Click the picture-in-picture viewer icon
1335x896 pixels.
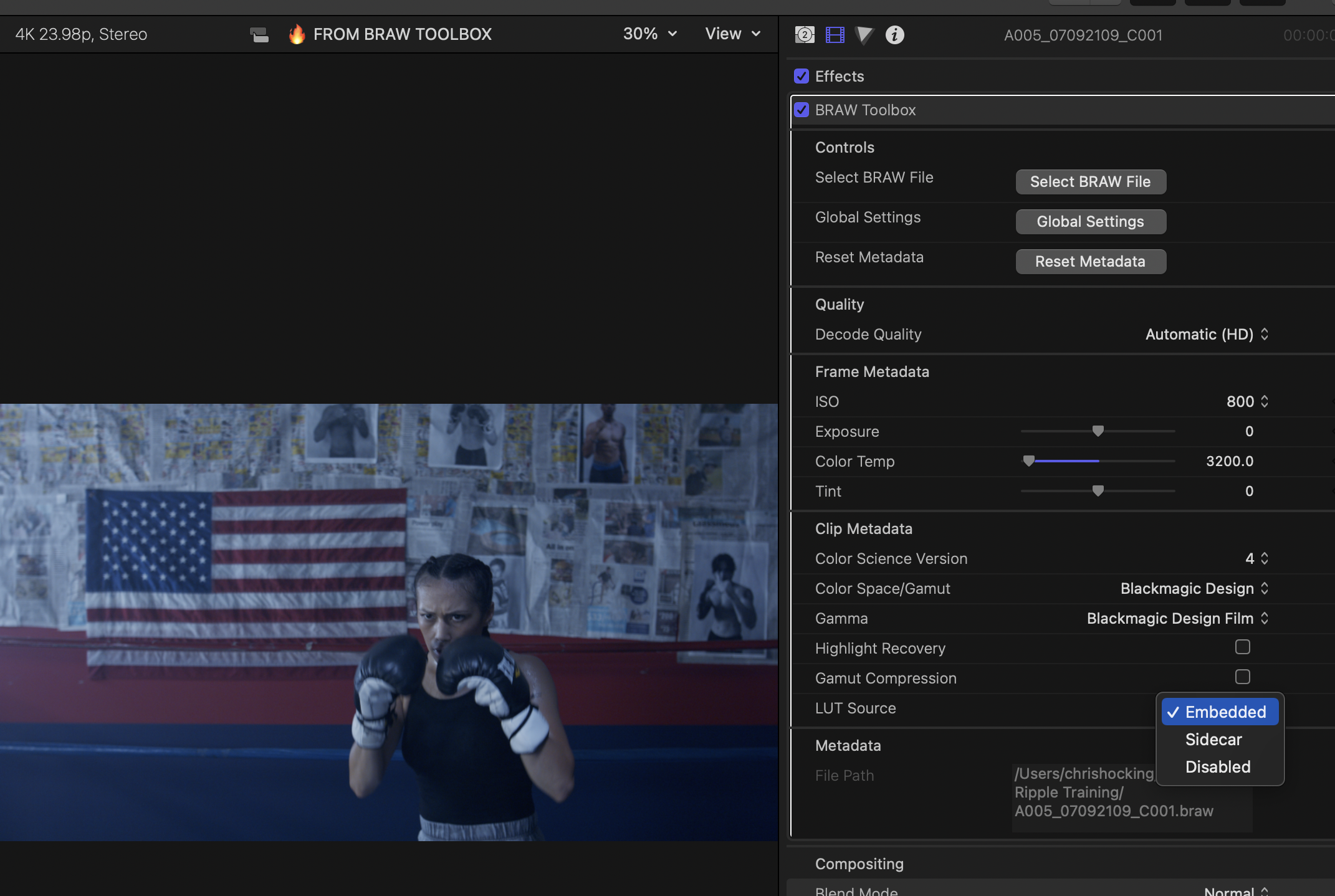(259, 35)
